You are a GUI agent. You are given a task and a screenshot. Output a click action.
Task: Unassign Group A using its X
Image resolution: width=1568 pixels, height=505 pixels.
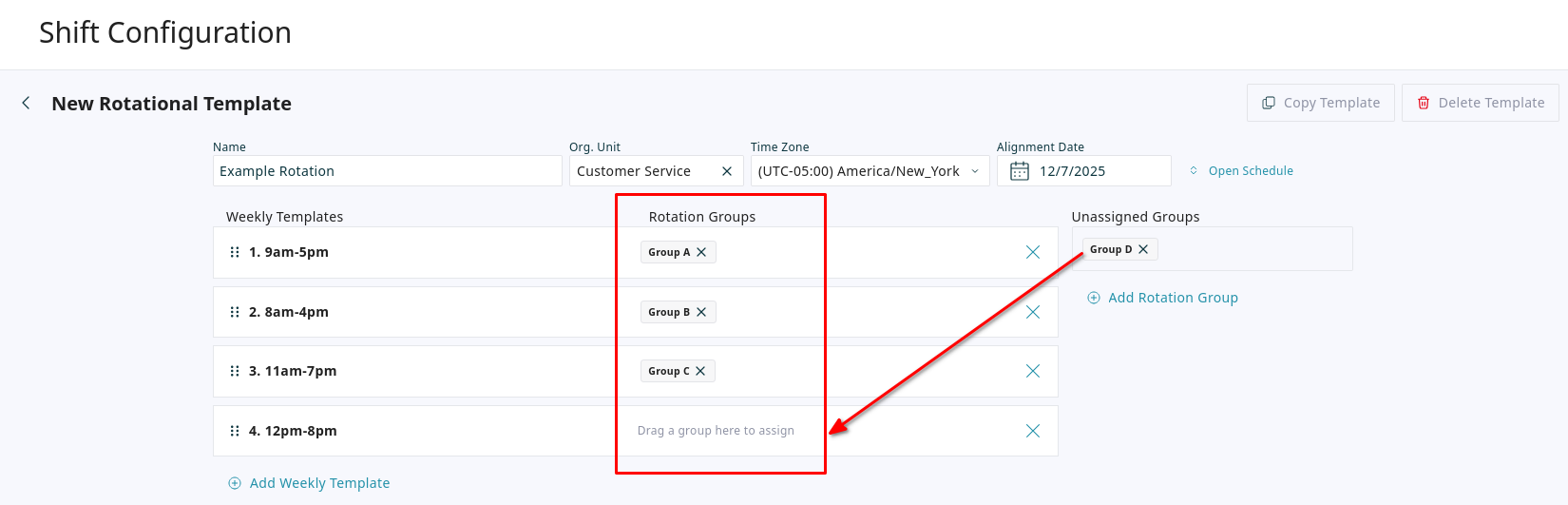(x=701, y=252)
